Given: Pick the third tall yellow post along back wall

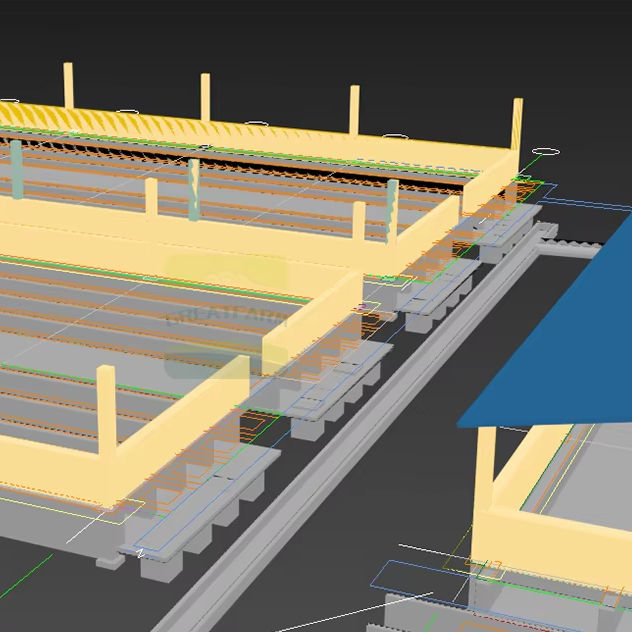Looking at the screenshot, I should tap(354, 108).
